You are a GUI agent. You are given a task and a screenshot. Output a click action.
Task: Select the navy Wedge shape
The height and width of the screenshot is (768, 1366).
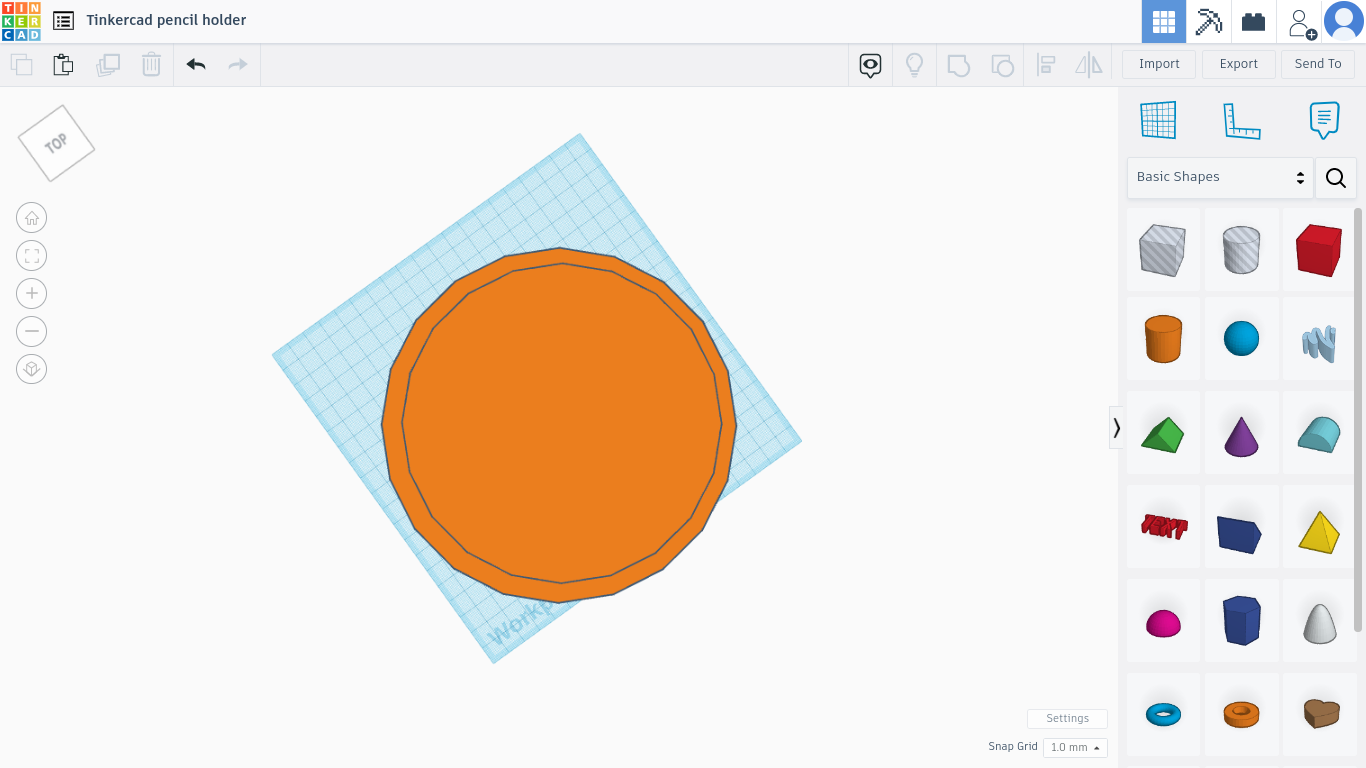[x=1241, y=528]
